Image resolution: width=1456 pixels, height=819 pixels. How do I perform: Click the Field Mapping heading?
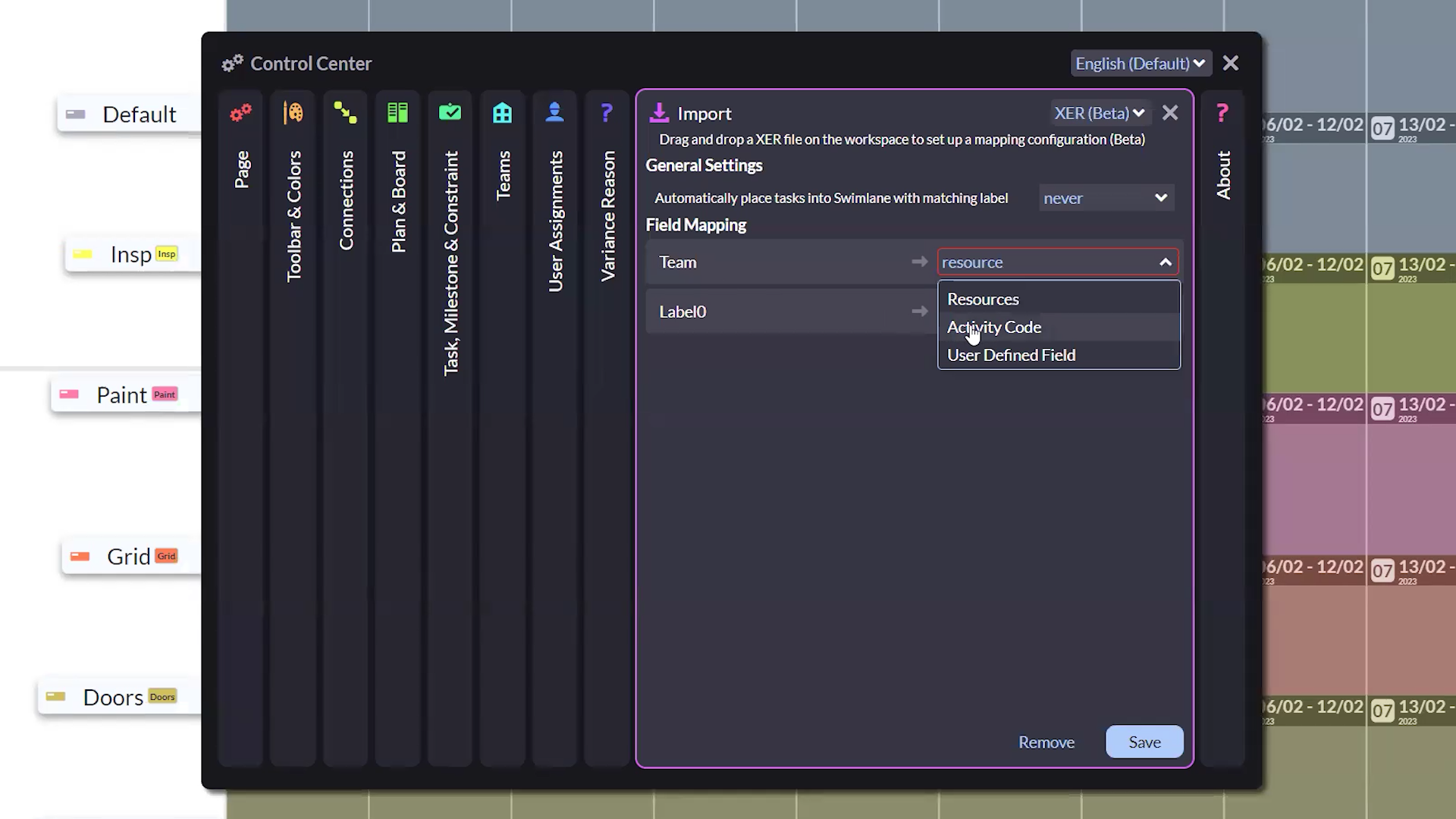pyautogui.click(x=695, y=225)
